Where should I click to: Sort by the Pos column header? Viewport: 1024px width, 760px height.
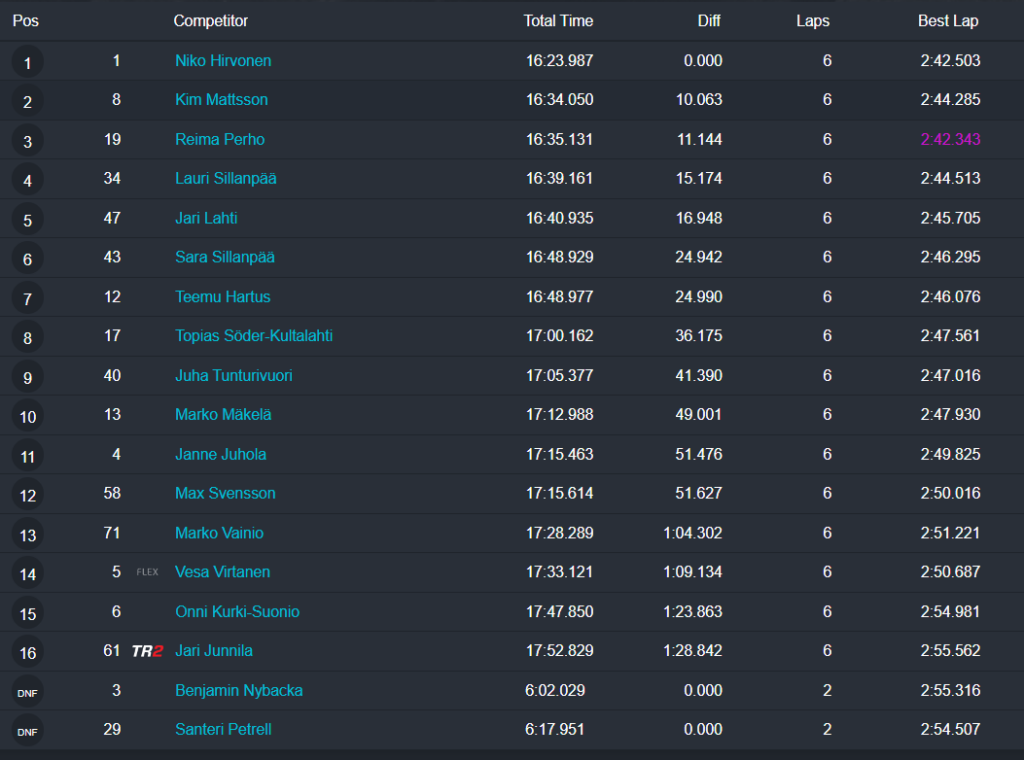coord(26,21)
